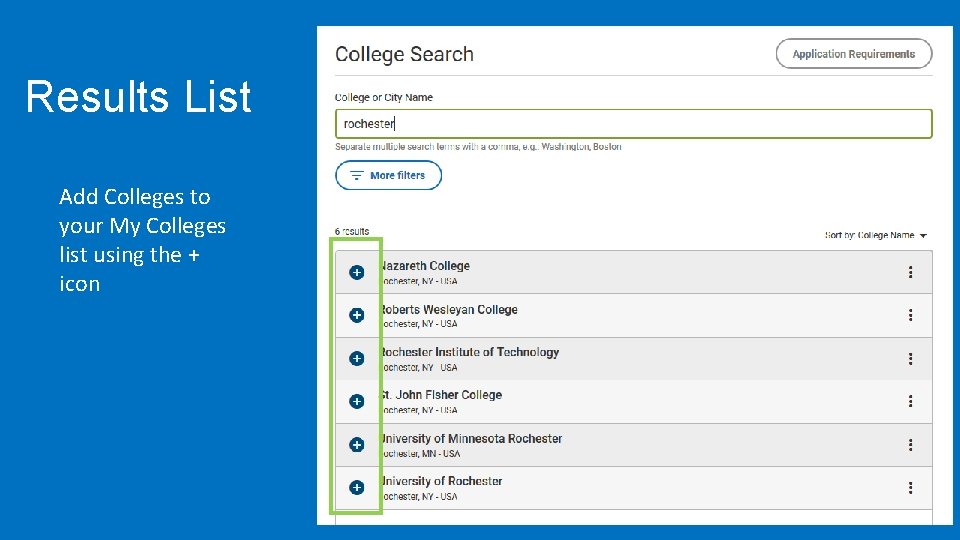
Task: Add Roberts Wesleyan College to list
Action: 356,315
